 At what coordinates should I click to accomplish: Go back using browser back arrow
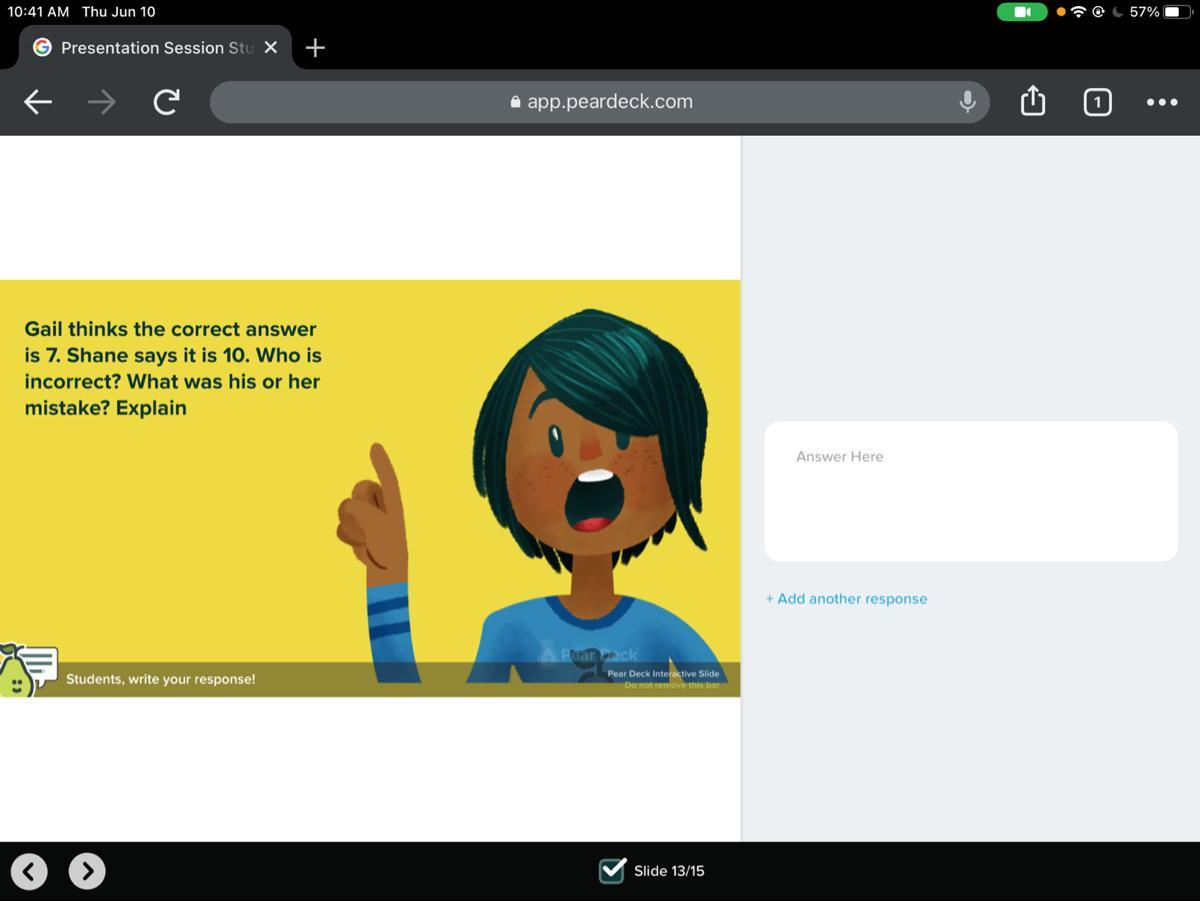(x=38, y=101)
